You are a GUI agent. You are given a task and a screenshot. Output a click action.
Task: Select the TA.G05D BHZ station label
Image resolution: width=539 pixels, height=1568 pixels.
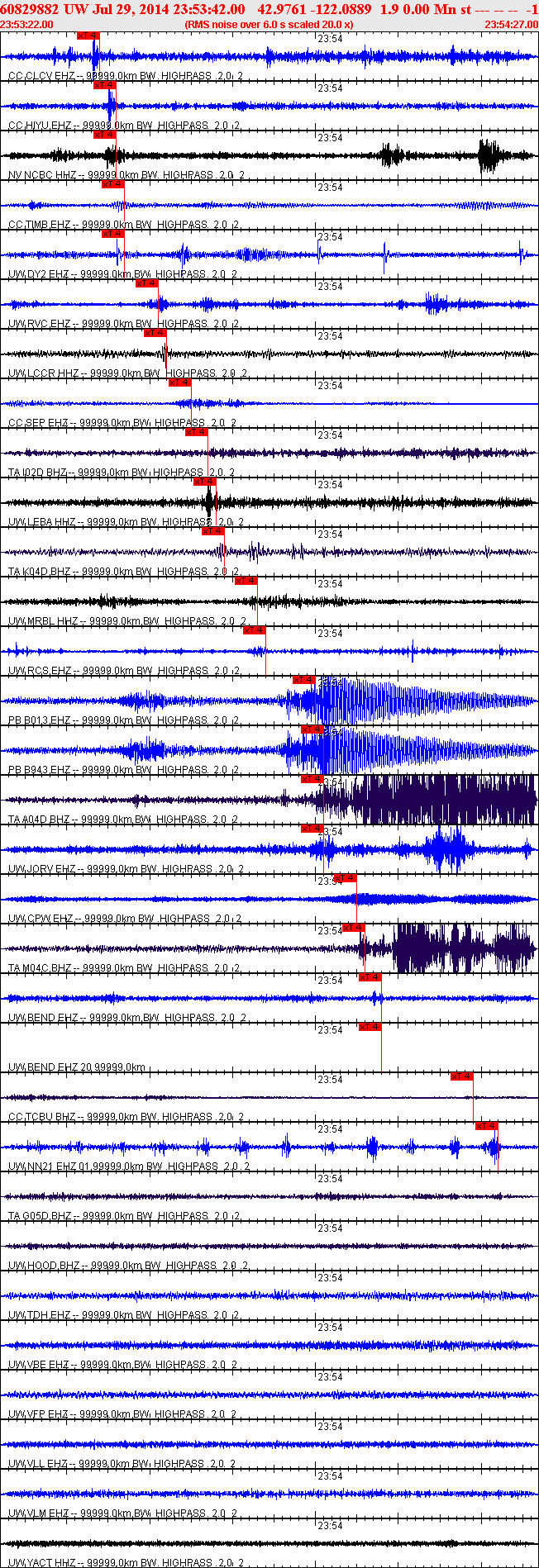124,1216
